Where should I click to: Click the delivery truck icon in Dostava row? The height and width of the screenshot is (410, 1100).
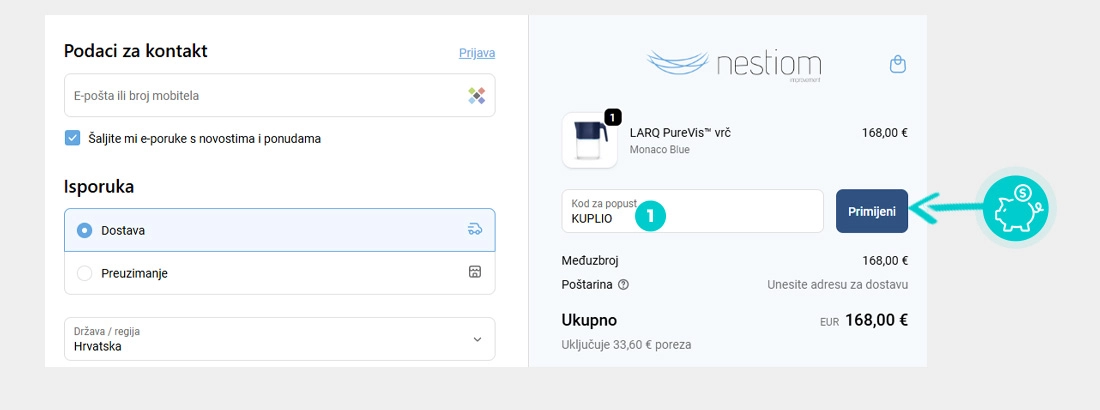[475, 229]
